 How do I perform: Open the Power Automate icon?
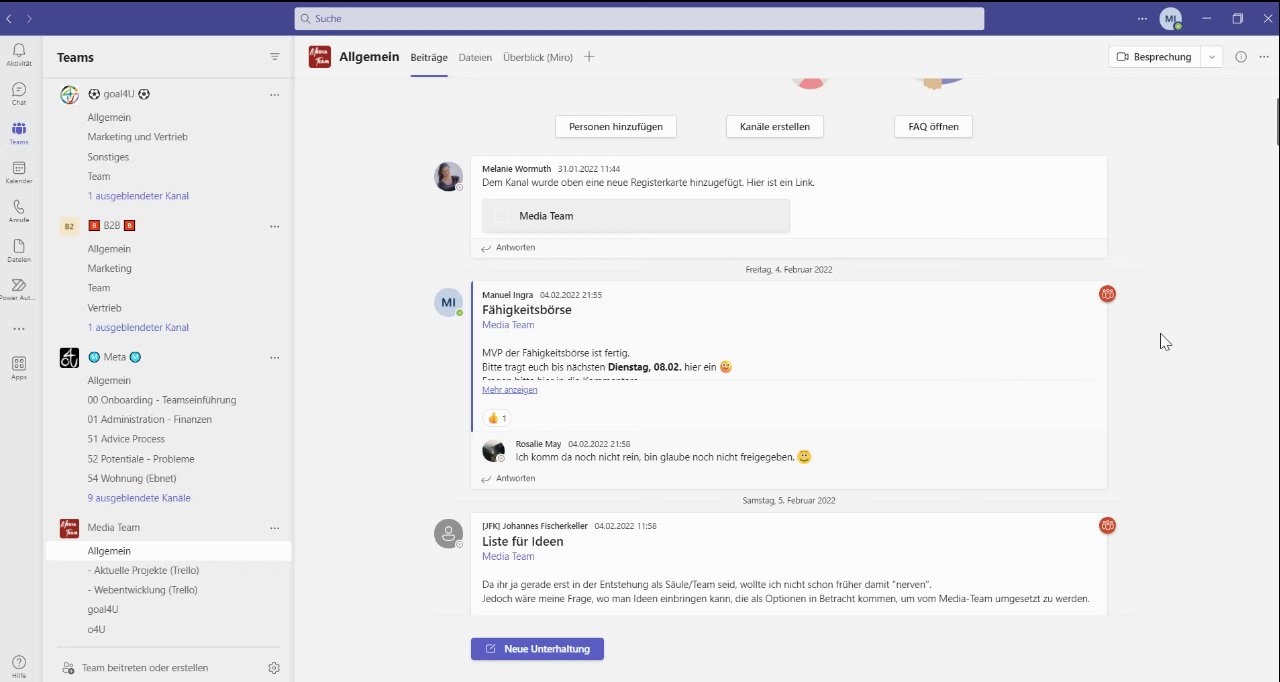click(x=19, y=289)
